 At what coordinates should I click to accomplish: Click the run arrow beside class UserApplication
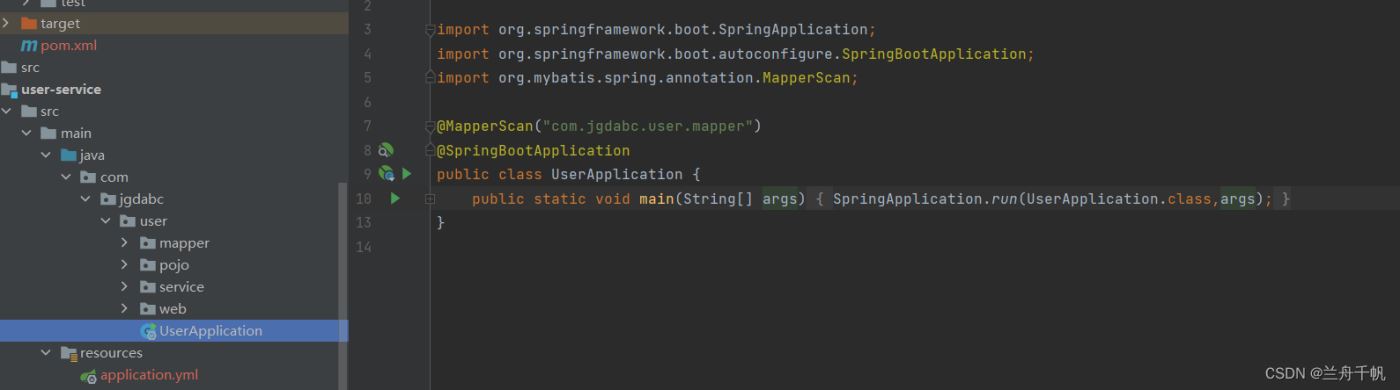pyautogui.click(x=407, y=174)
